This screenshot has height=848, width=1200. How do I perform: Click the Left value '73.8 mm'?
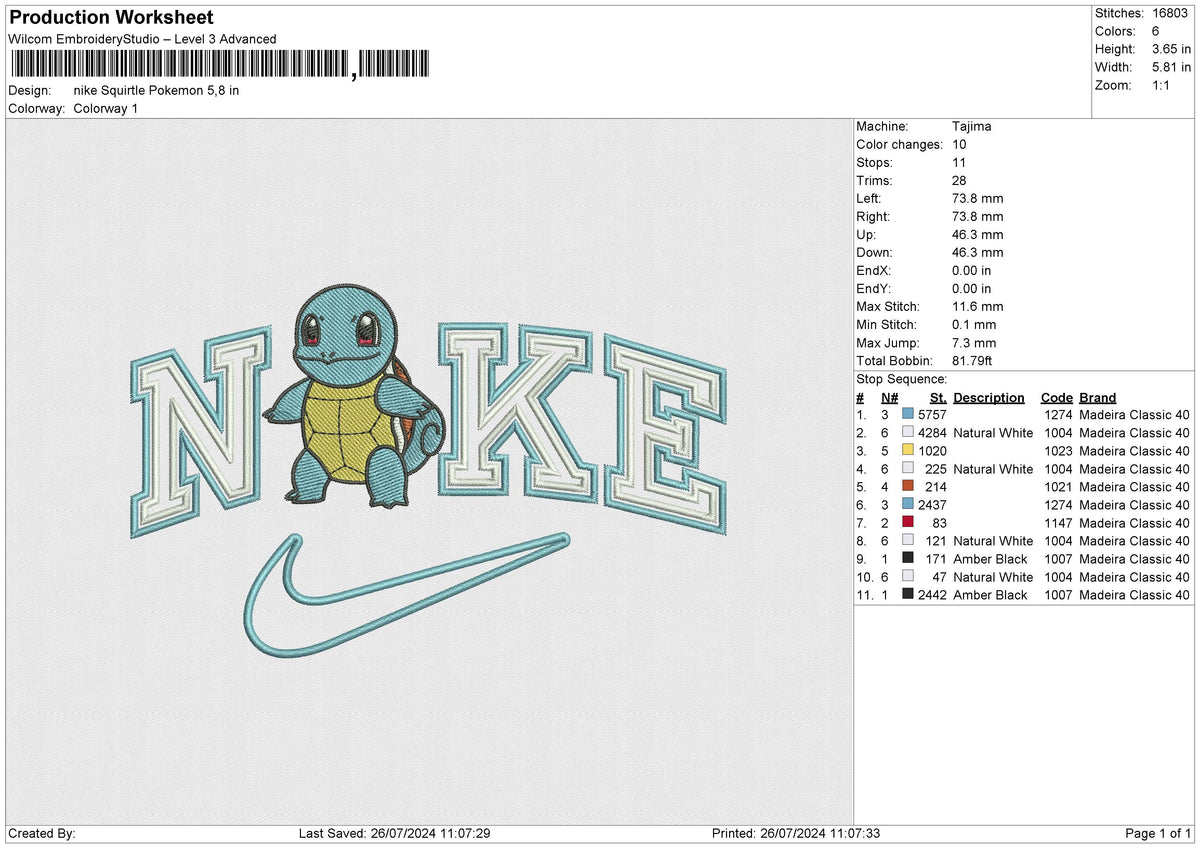978,199
